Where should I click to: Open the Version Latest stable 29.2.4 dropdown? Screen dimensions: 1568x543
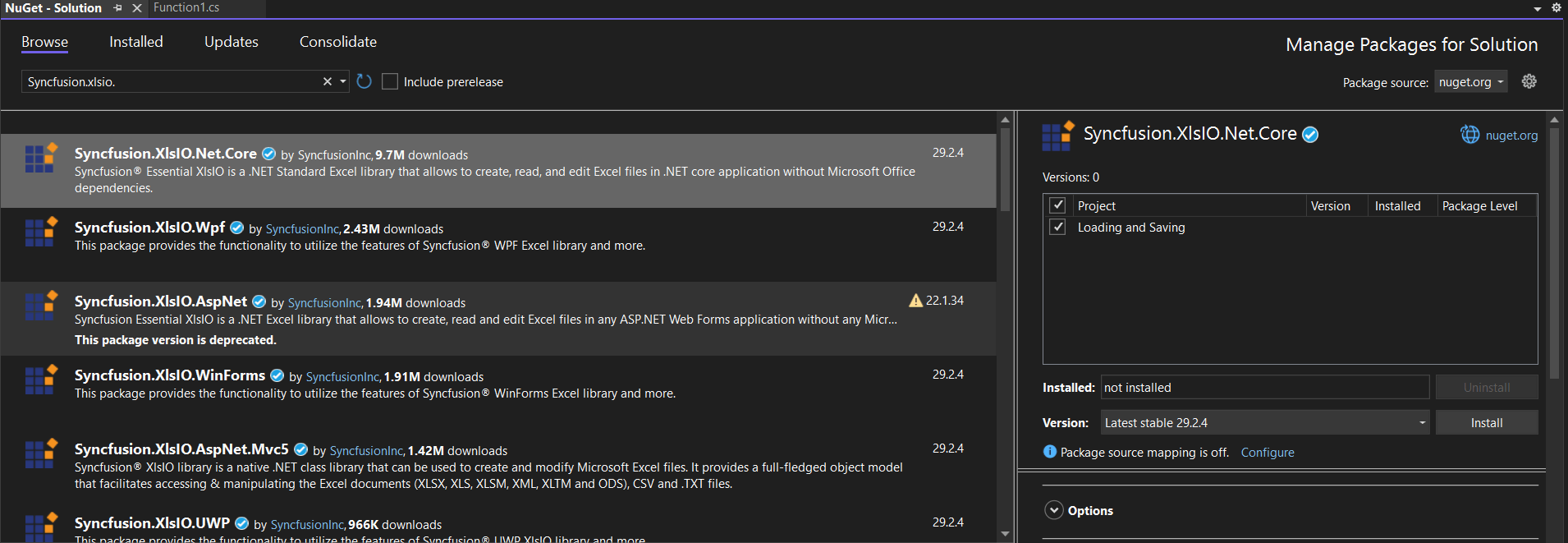click(1265, 422)
